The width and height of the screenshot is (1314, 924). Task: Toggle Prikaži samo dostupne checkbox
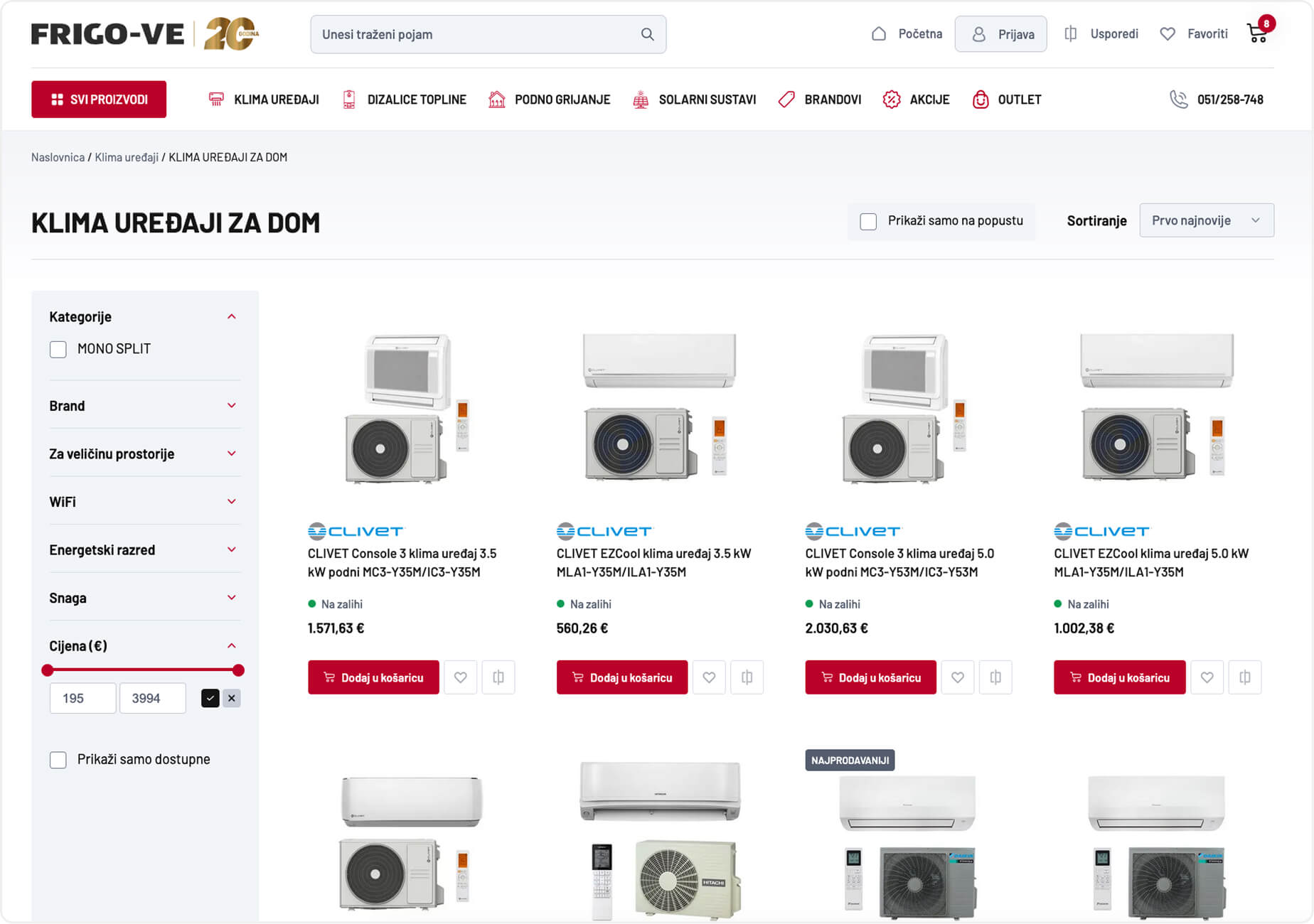click(x=58, y=760)
